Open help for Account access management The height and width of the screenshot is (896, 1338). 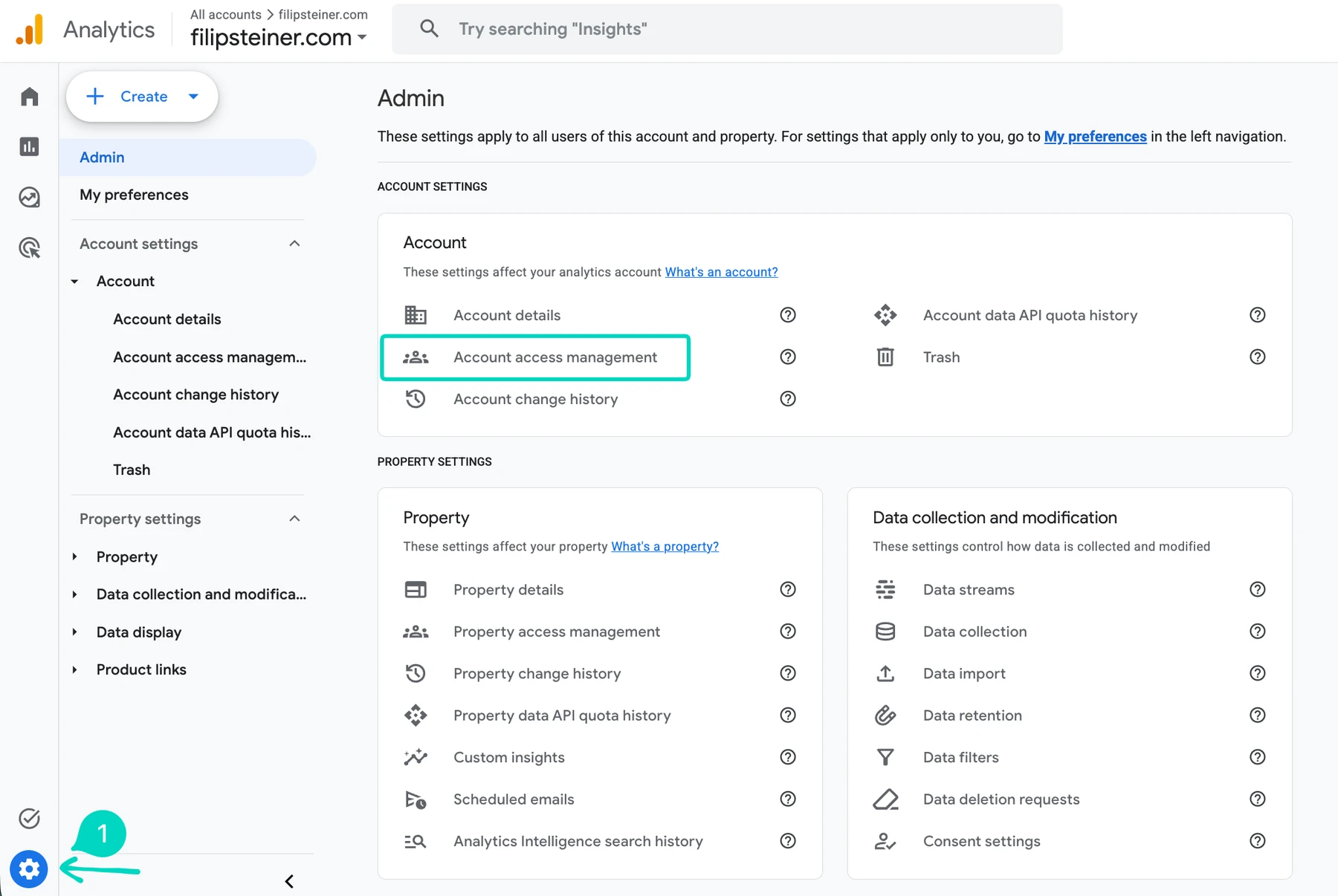[x=788, y=357]
